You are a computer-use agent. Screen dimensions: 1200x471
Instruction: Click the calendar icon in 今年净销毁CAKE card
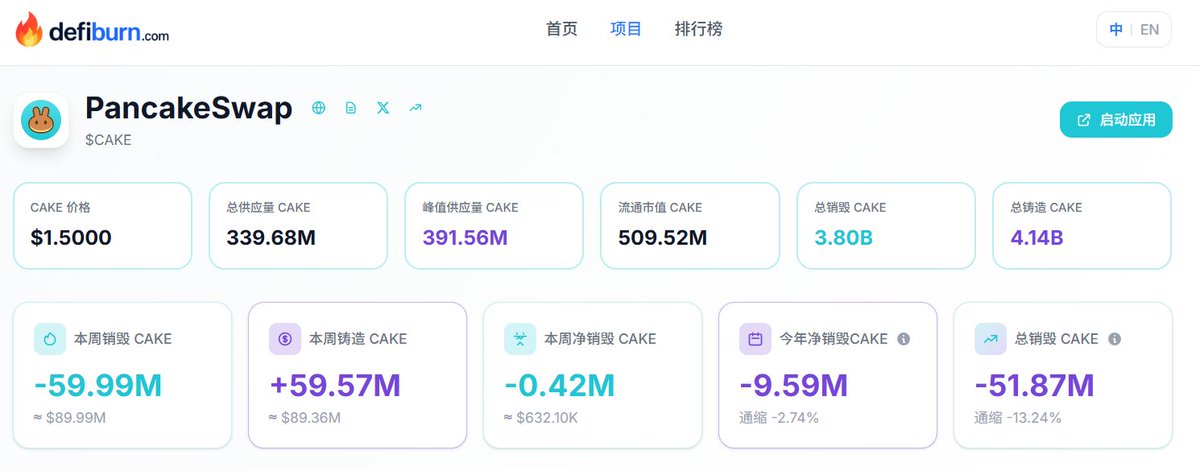(x=755, y=339)
